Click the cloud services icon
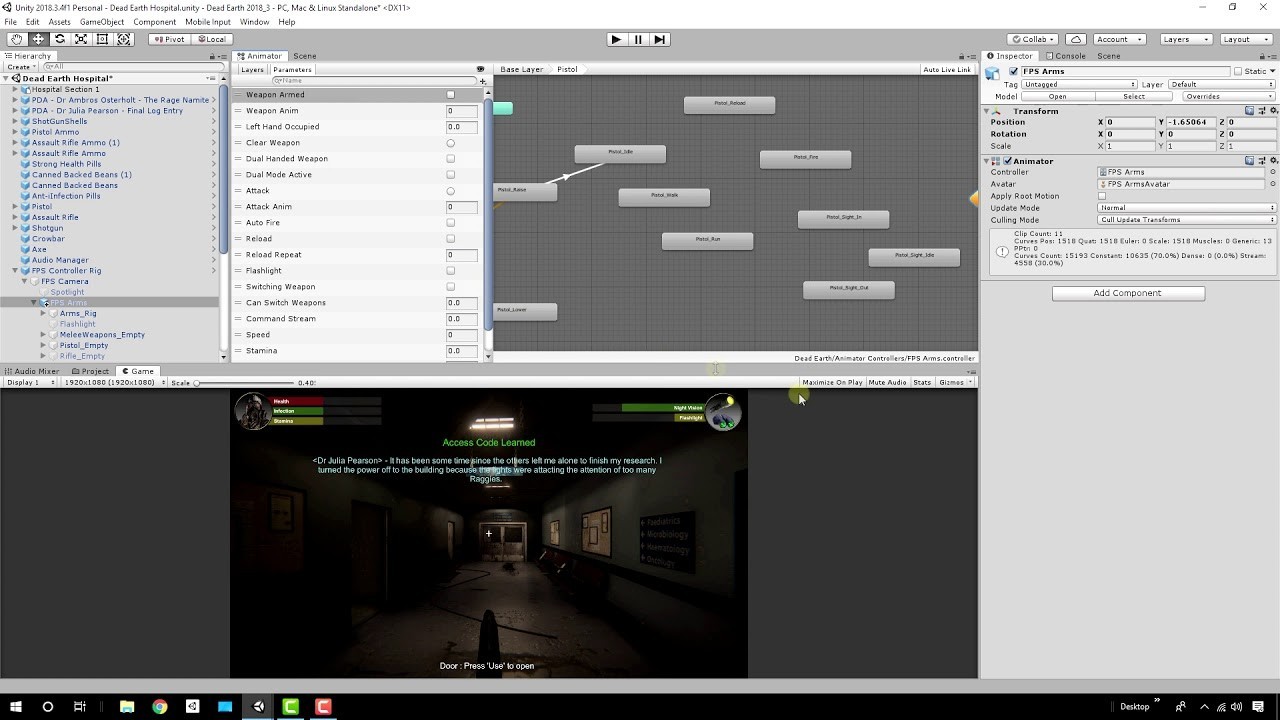The width and height of the screenshot is (1280, 720). click(x=1076, y=39)
